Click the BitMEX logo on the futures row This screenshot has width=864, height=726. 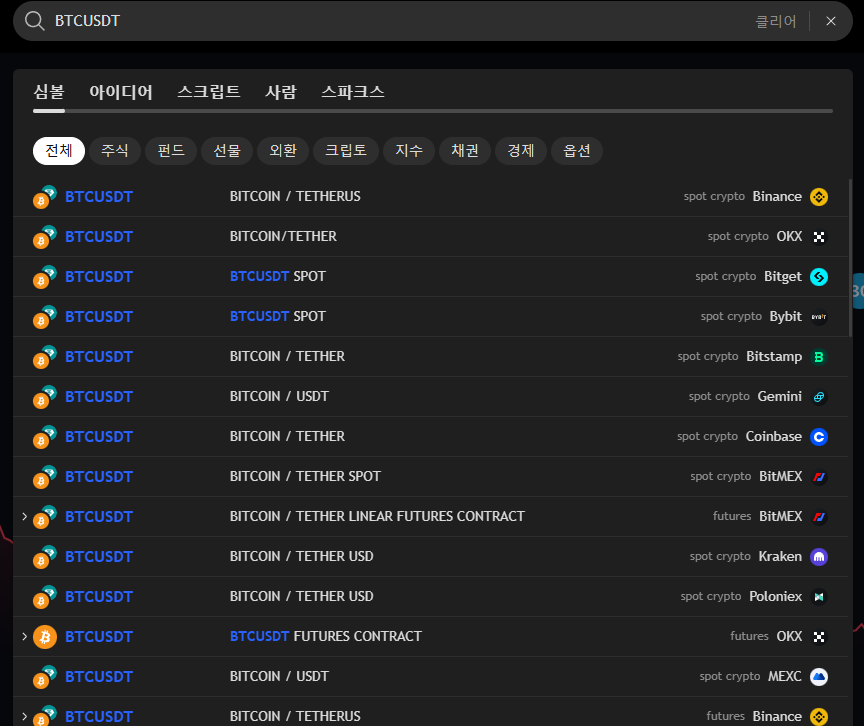click(x=819, y=517)
